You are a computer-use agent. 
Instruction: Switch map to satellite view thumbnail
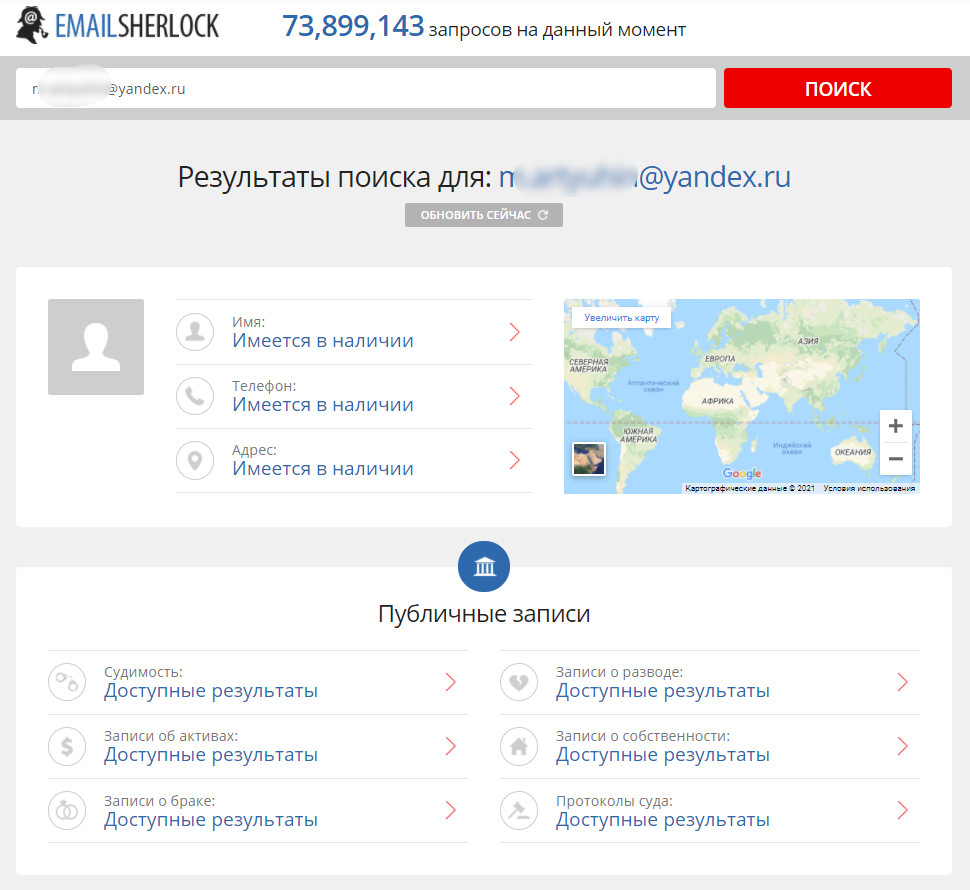coord(589,459)
